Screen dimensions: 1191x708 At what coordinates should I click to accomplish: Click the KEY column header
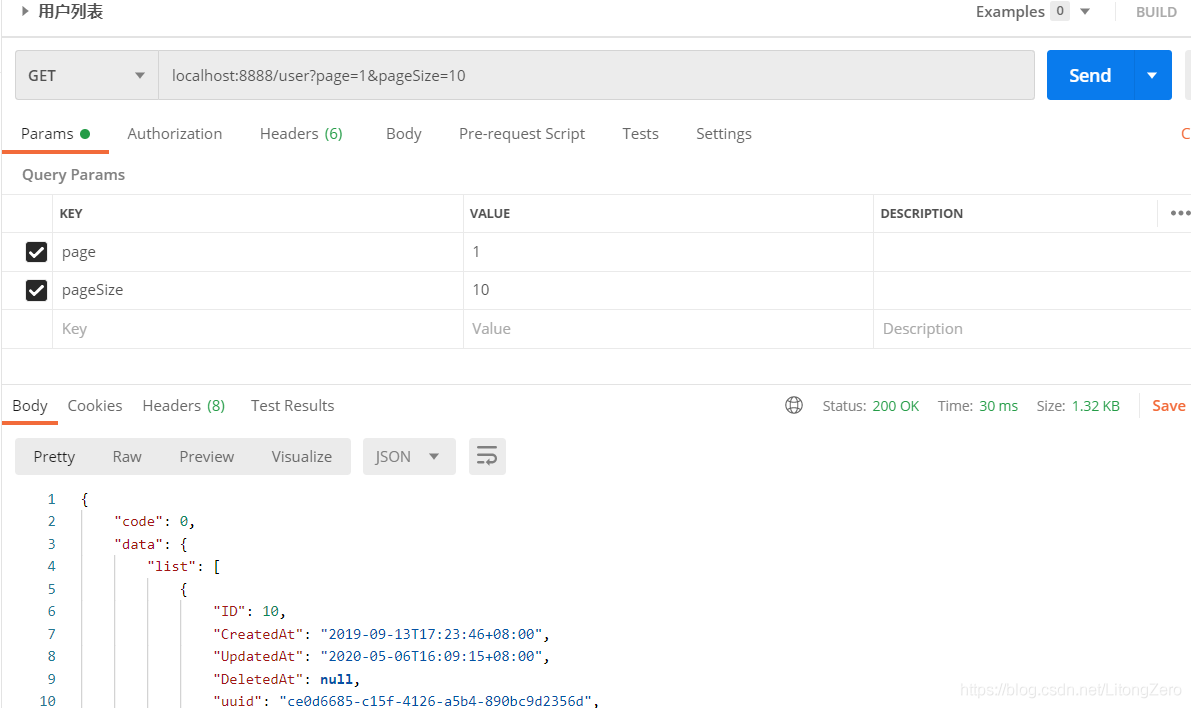coord(71,213)
